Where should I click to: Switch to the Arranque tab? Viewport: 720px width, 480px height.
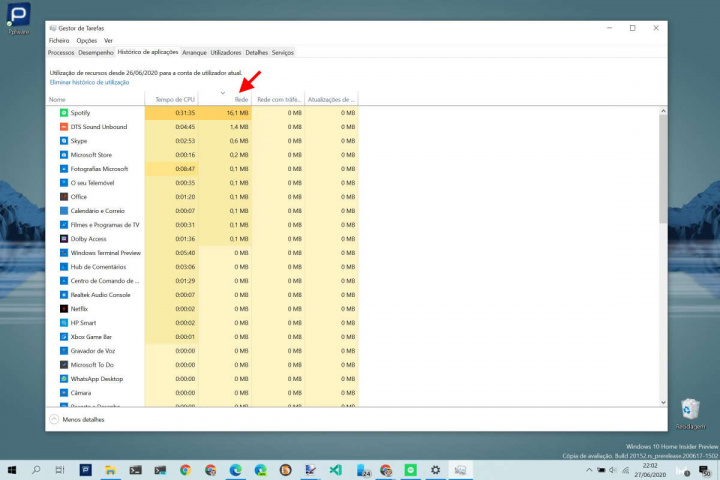194,52
